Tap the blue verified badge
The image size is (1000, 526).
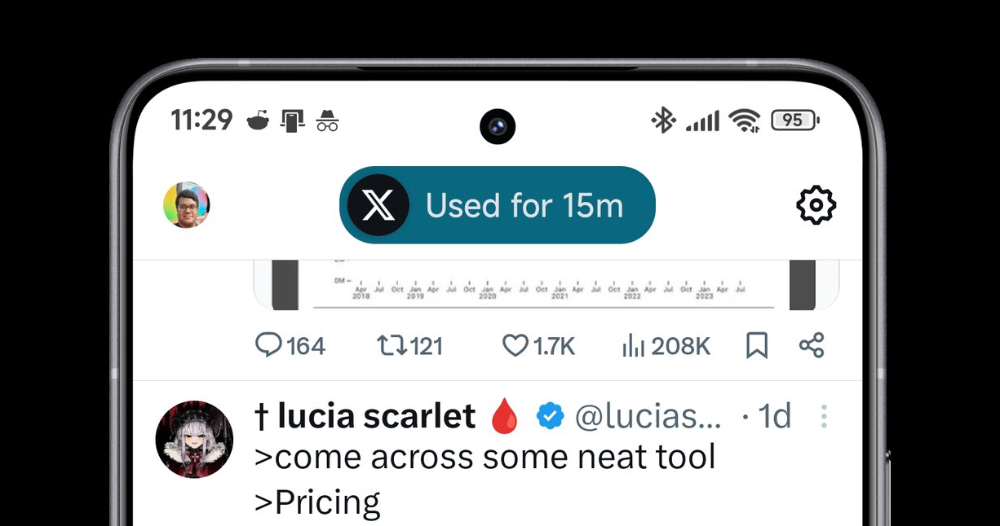550,416
